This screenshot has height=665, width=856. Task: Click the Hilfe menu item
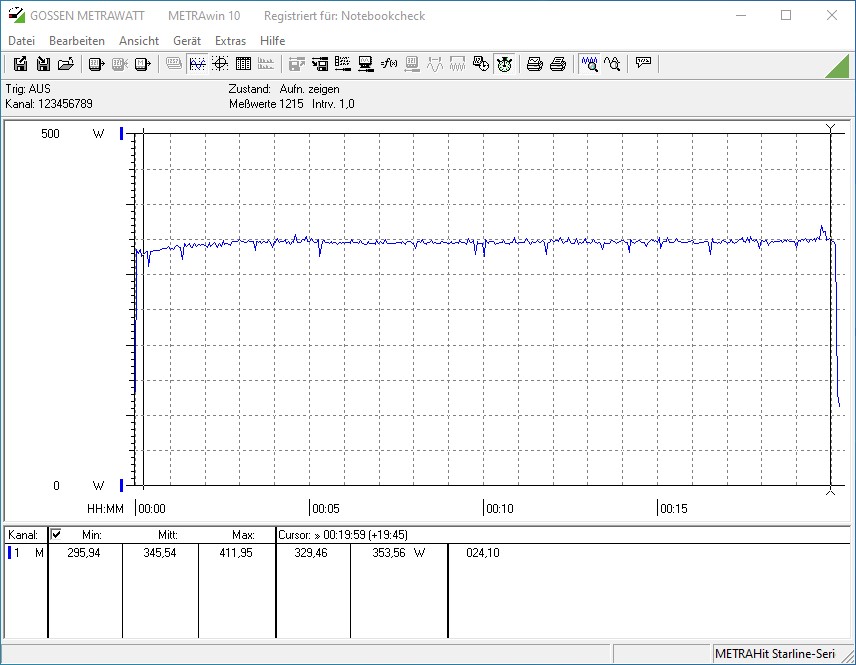coord(272,41)
